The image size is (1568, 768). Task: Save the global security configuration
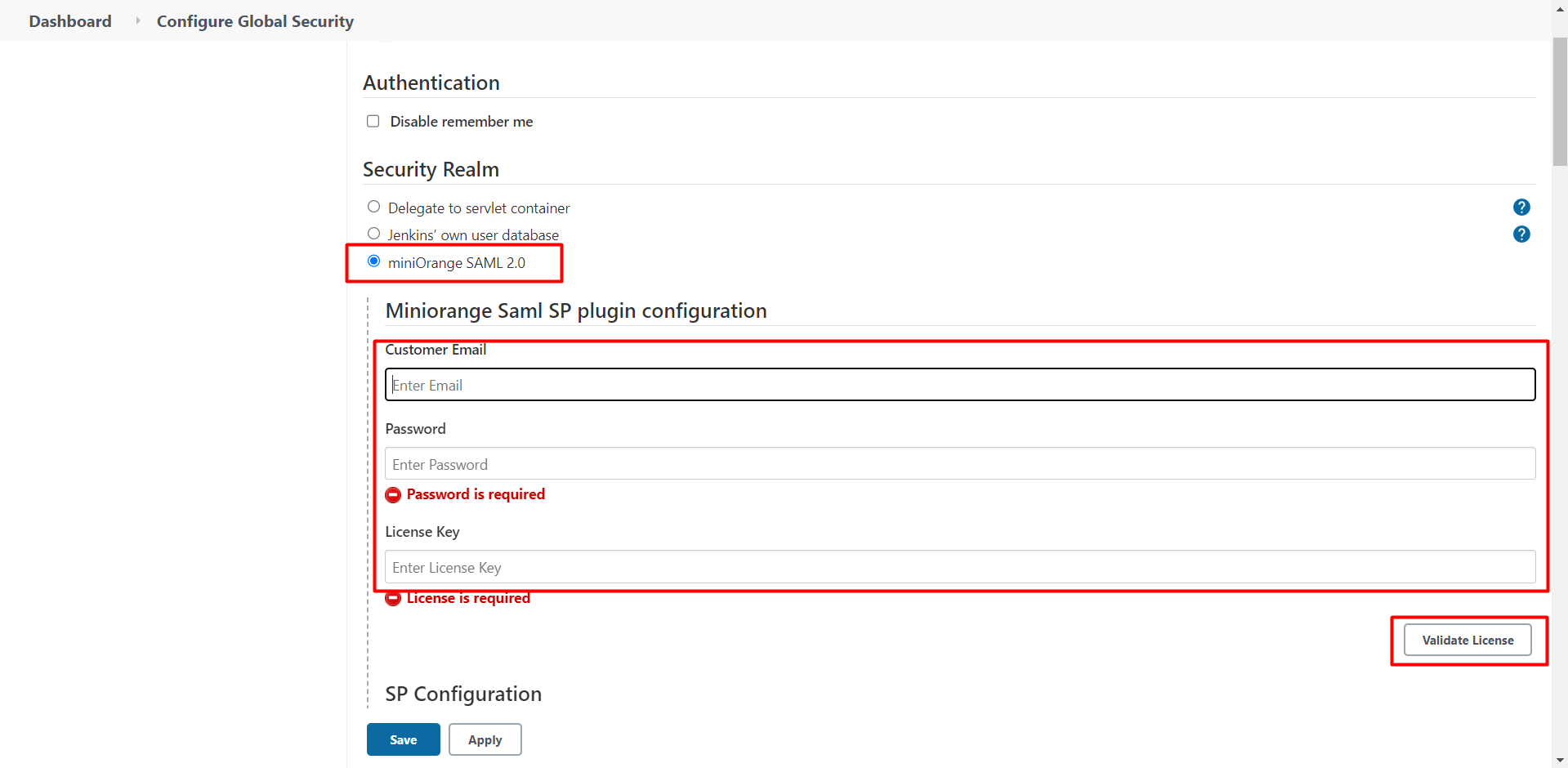coord(403,739)
